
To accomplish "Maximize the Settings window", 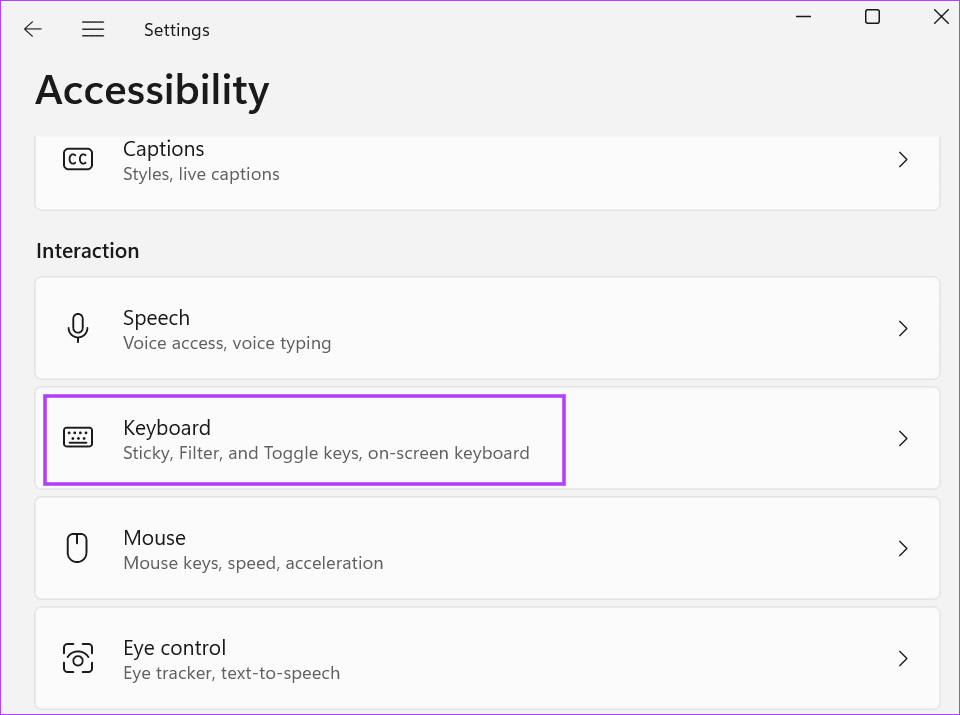I will click(872, 17).
